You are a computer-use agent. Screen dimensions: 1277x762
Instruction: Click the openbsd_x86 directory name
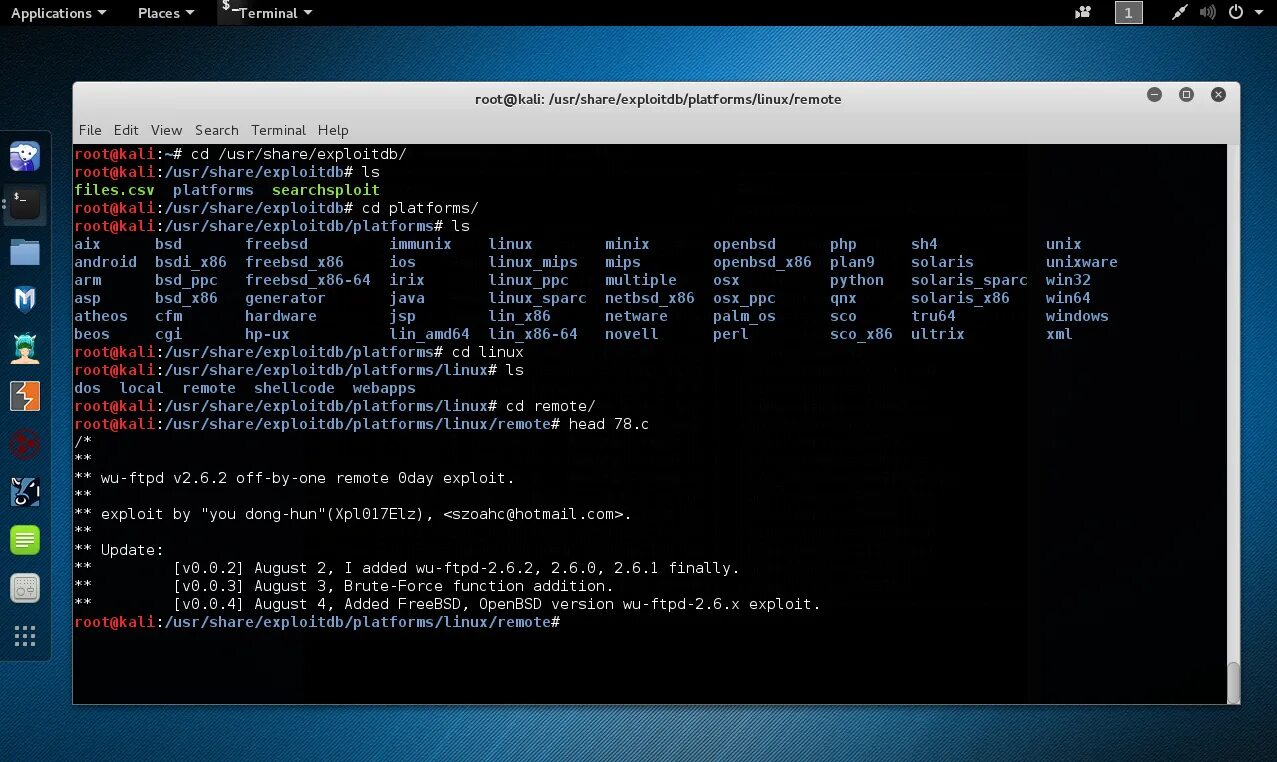(762, 262)
